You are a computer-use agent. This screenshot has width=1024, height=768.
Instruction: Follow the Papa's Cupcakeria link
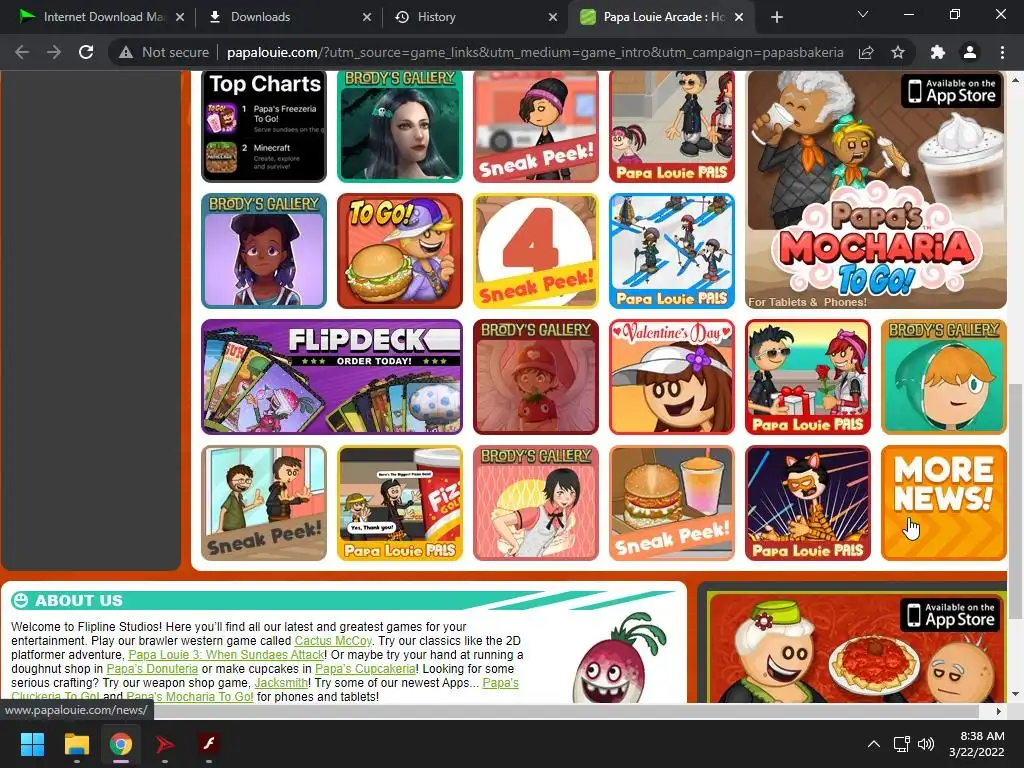(365, 669)
